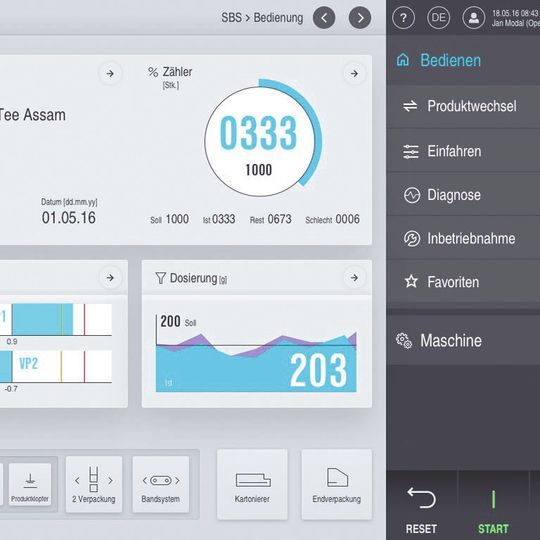
Task: Click the Ist 0333 value
Action: [219, 219]
